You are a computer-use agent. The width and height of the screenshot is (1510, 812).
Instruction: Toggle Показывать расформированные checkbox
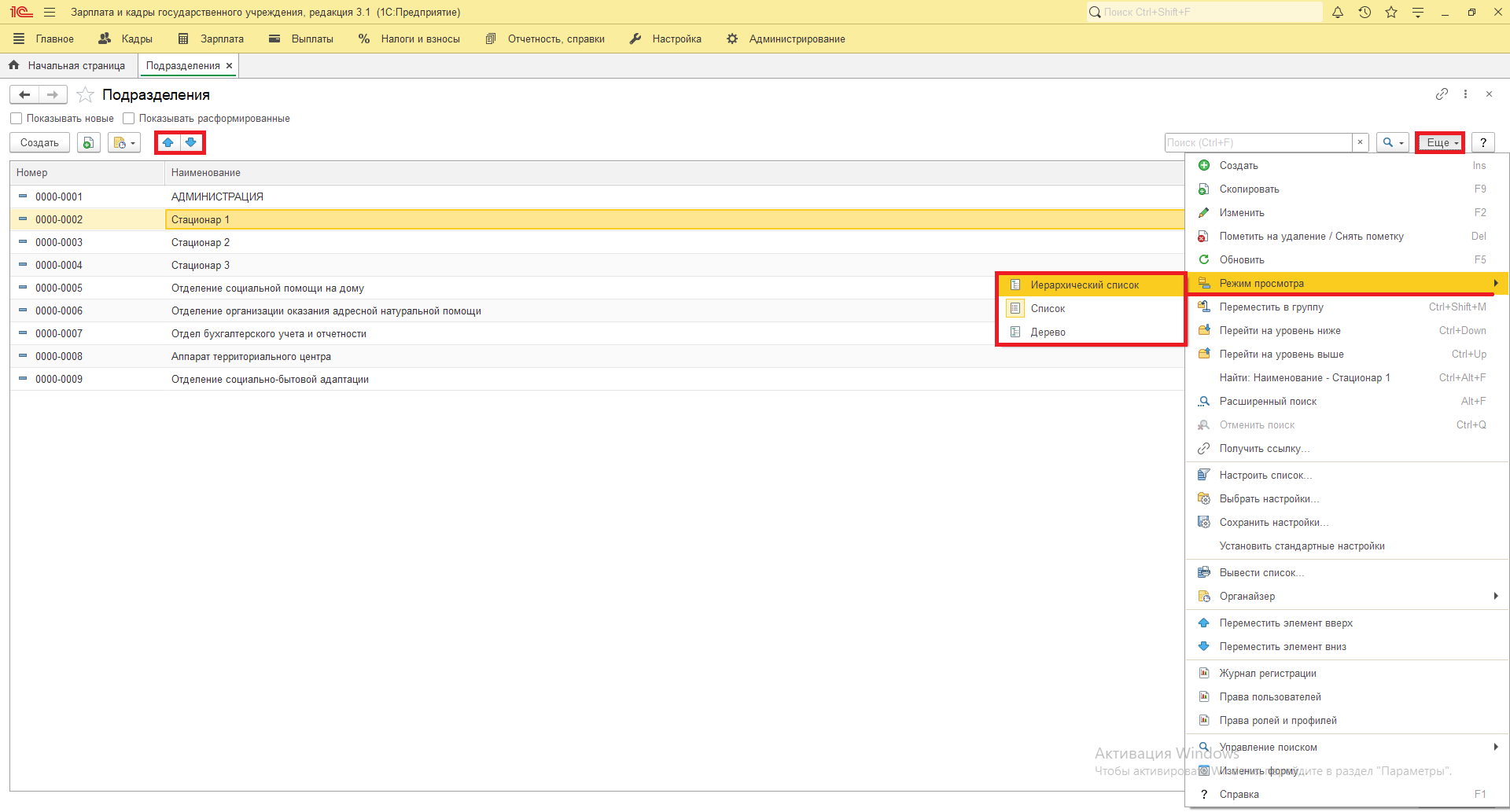(129, 119)
